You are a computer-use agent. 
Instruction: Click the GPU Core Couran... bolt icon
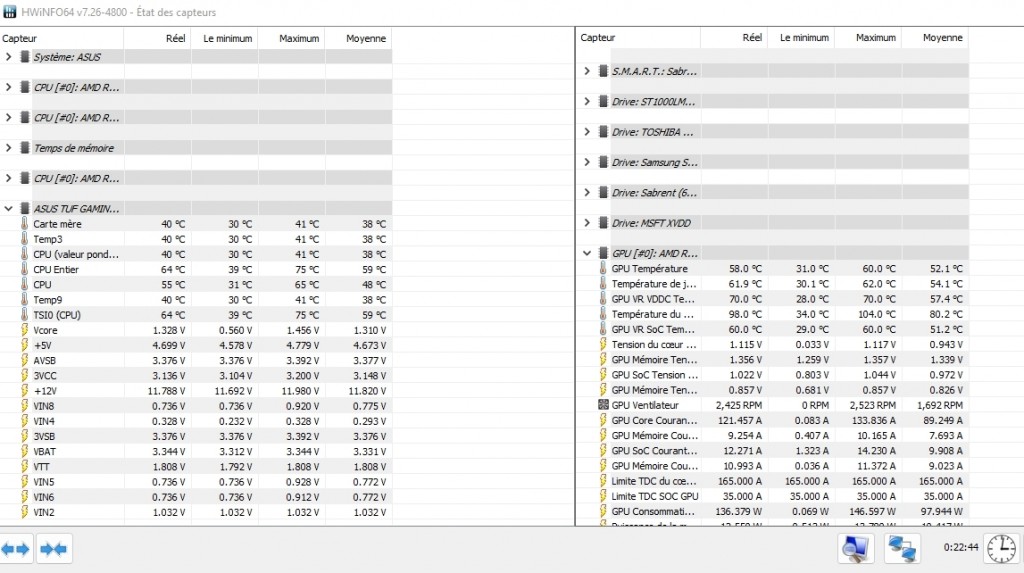click(603, 420)
